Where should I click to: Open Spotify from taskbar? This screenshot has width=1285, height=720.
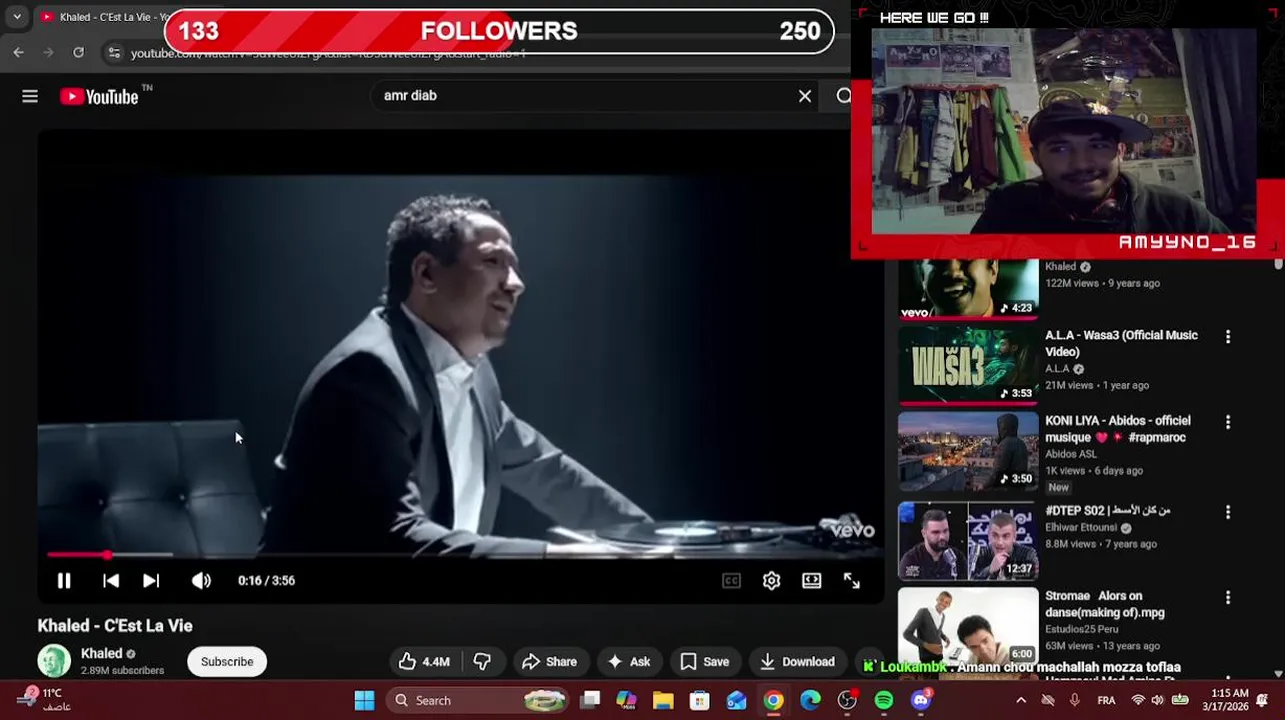tap(884, 700)
